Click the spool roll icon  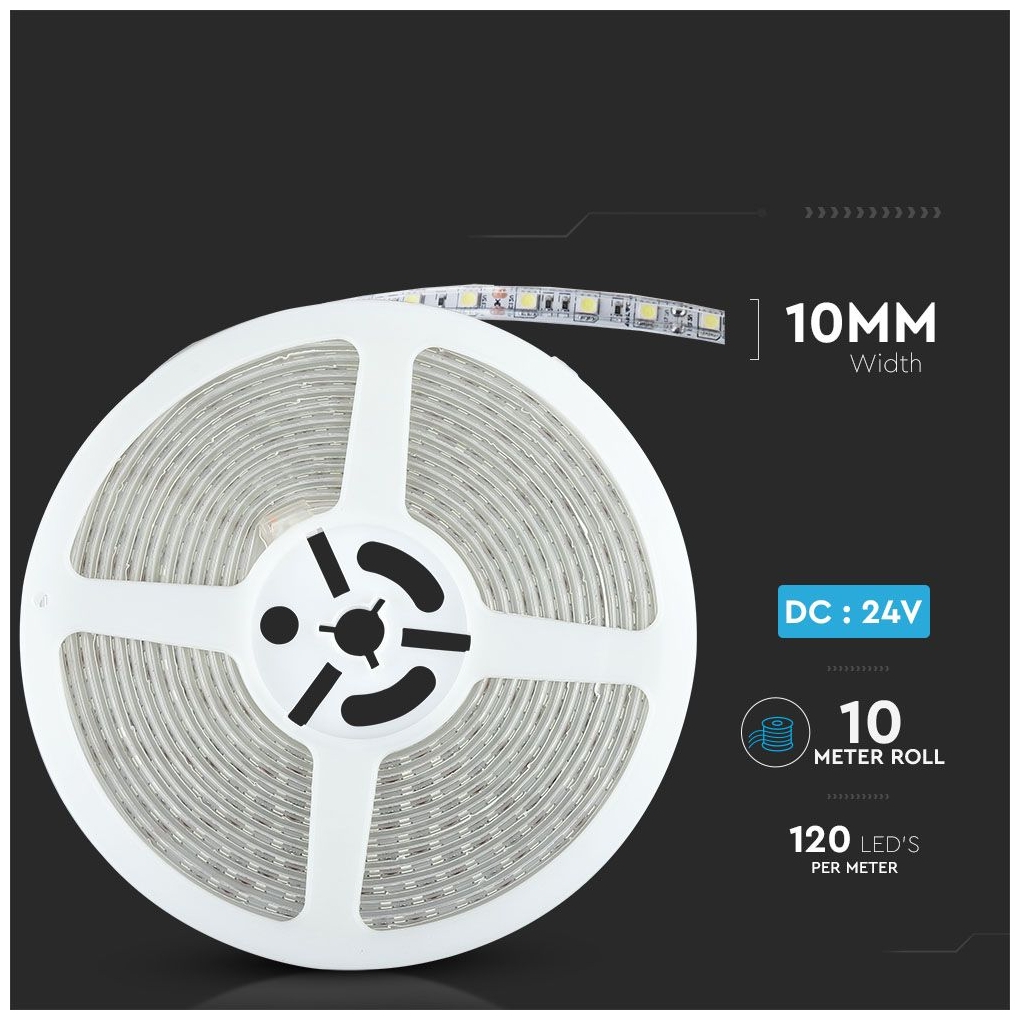click(x=776, y=731)
